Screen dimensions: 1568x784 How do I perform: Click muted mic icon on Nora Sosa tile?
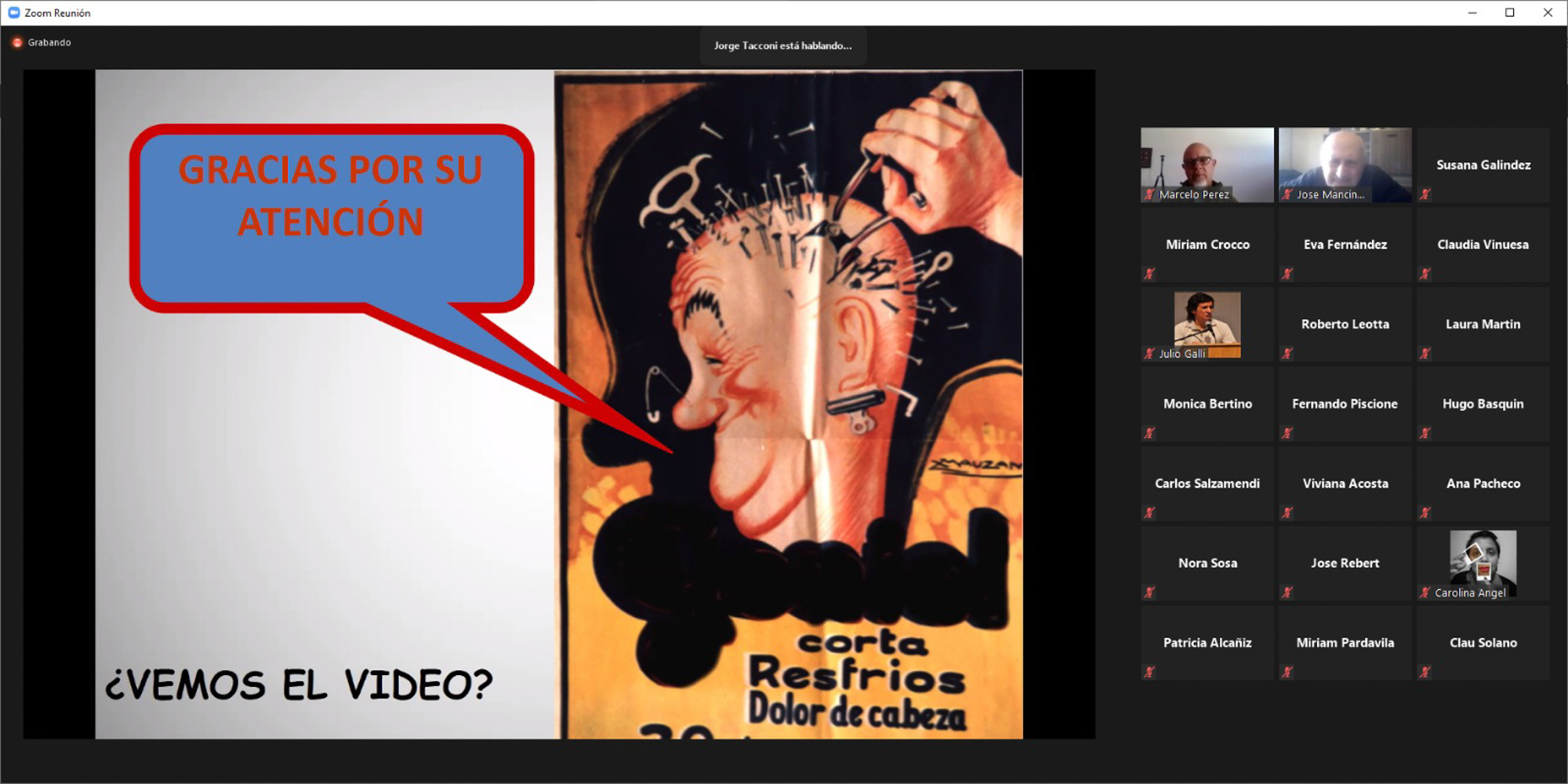(x=1149, y=593)
